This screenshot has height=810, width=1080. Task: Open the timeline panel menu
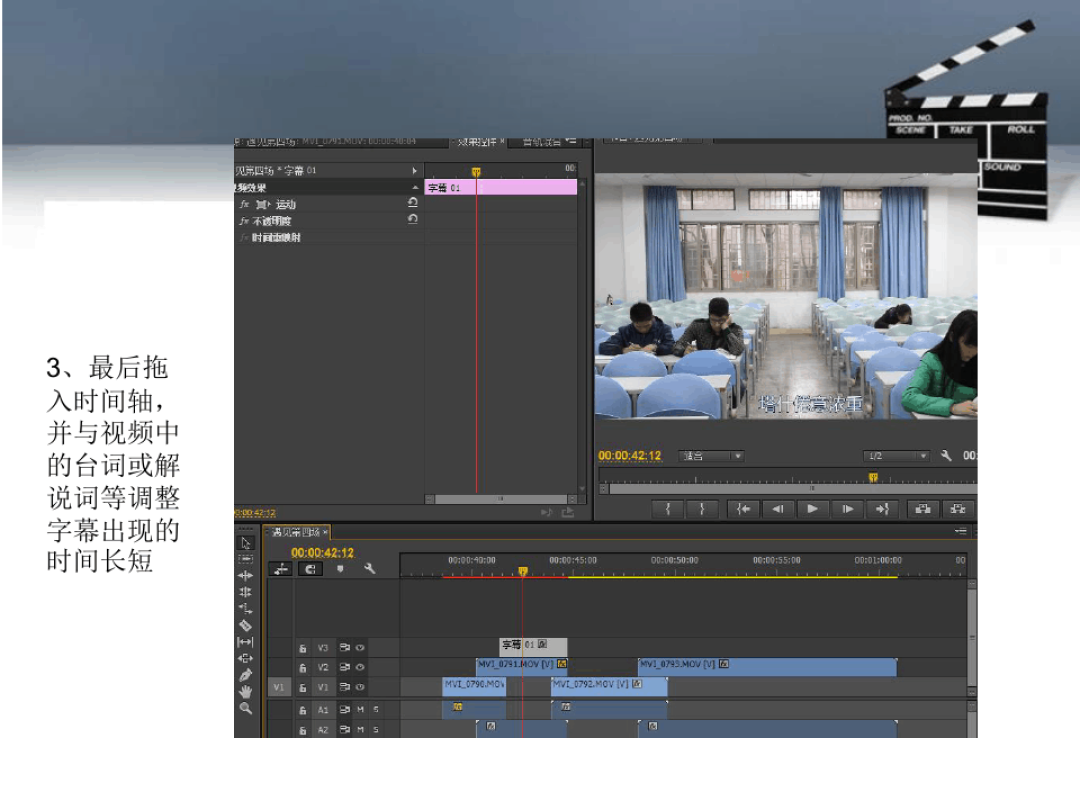point(961,531)
